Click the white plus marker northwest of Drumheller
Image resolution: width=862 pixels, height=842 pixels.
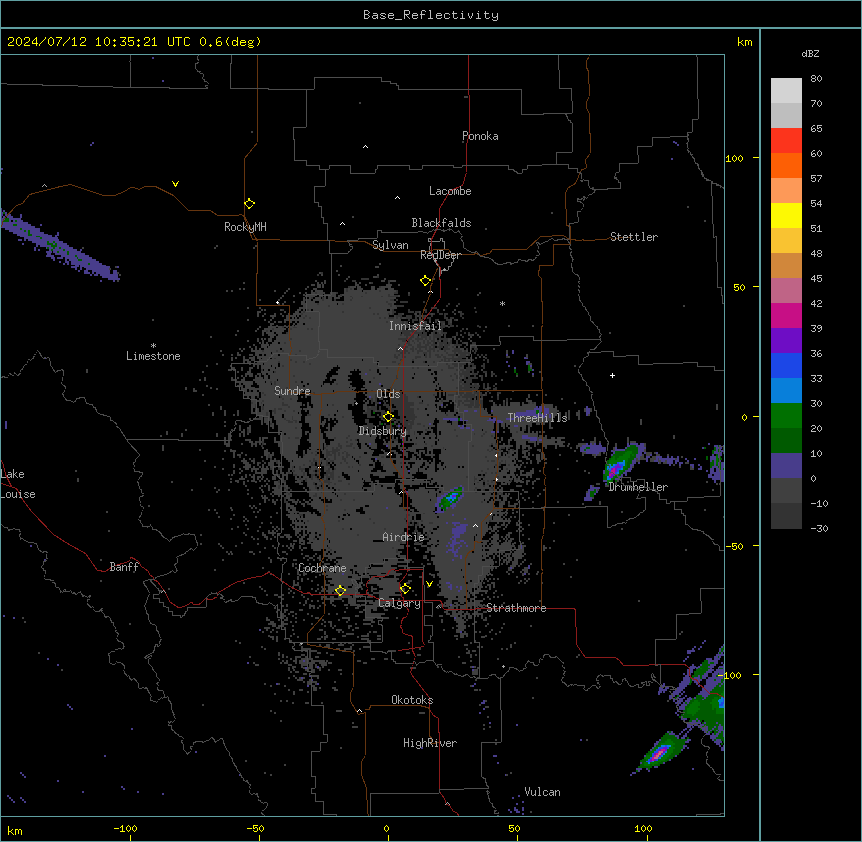[x=612, y=375]
